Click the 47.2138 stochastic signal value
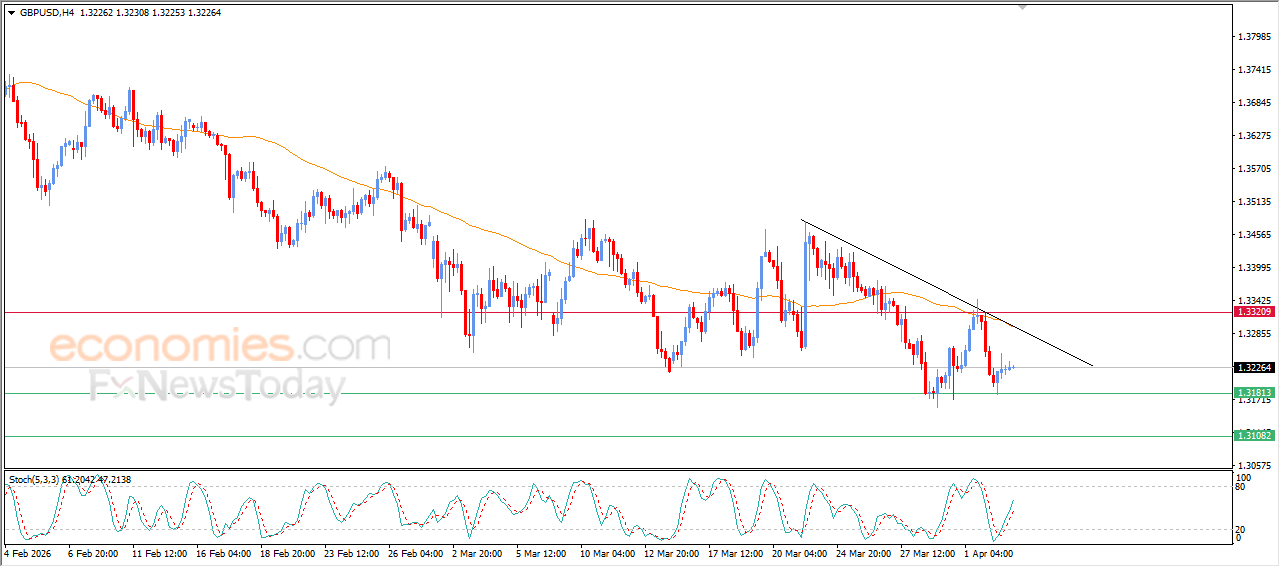This screenshot has width=1280, height=567. tap(113, 480)
